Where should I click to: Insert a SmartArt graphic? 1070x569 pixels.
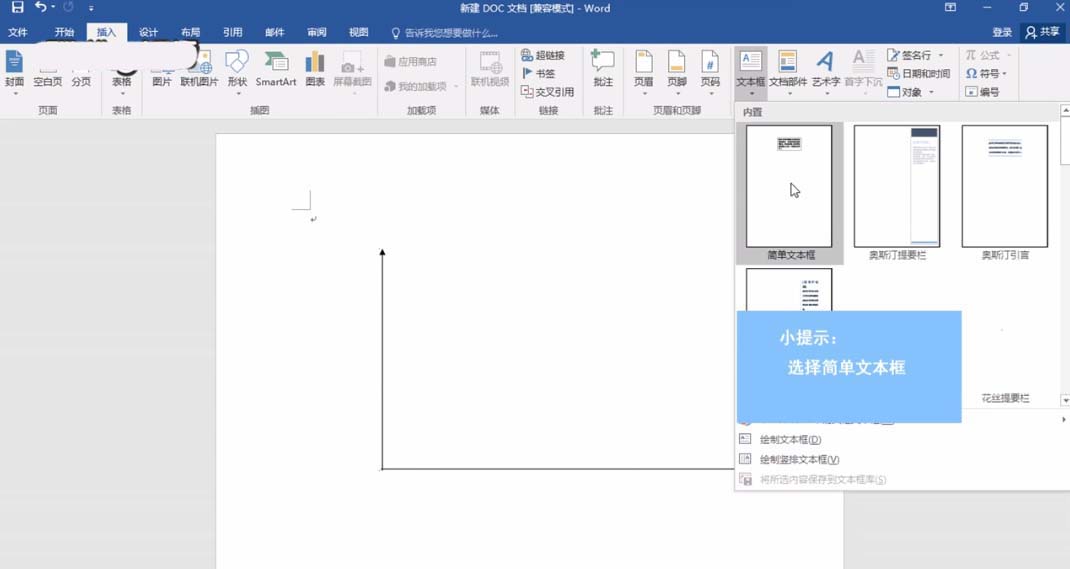click(x=276, y=68)
